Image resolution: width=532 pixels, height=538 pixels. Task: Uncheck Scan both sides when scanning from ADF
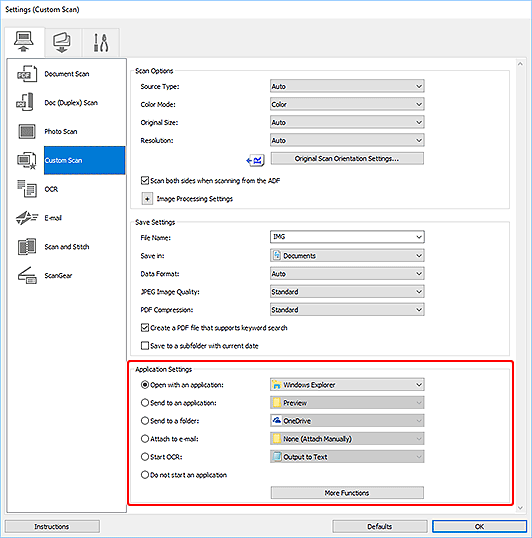click(145, 180)
